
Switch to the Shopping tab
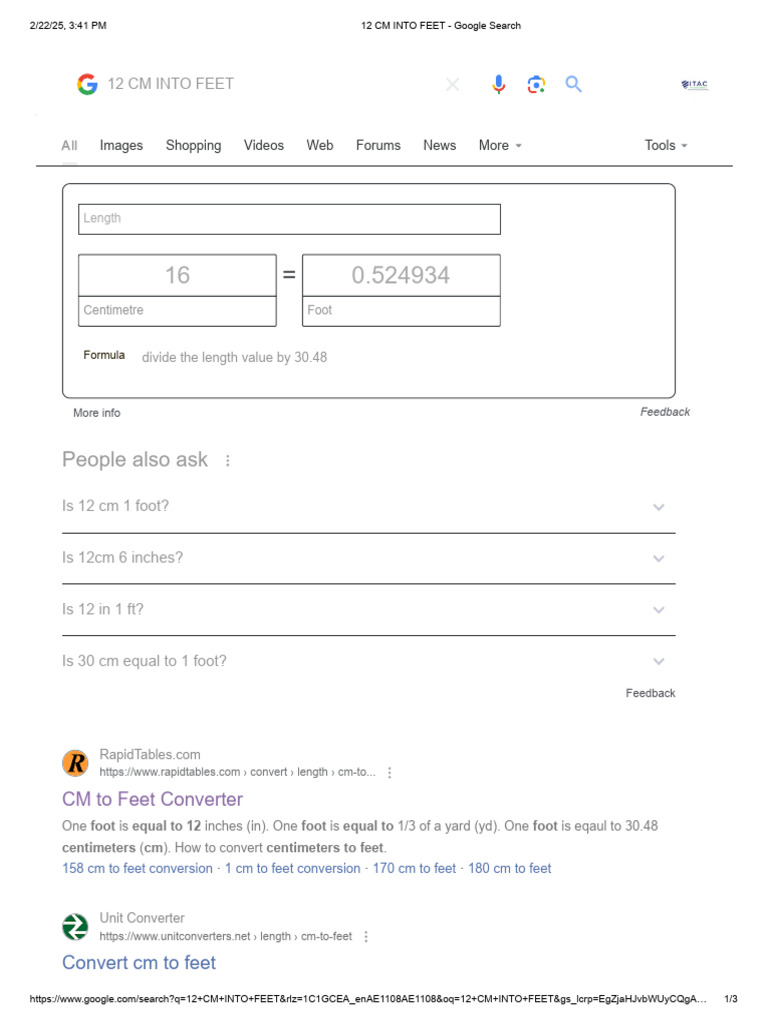tap(193, 146)
